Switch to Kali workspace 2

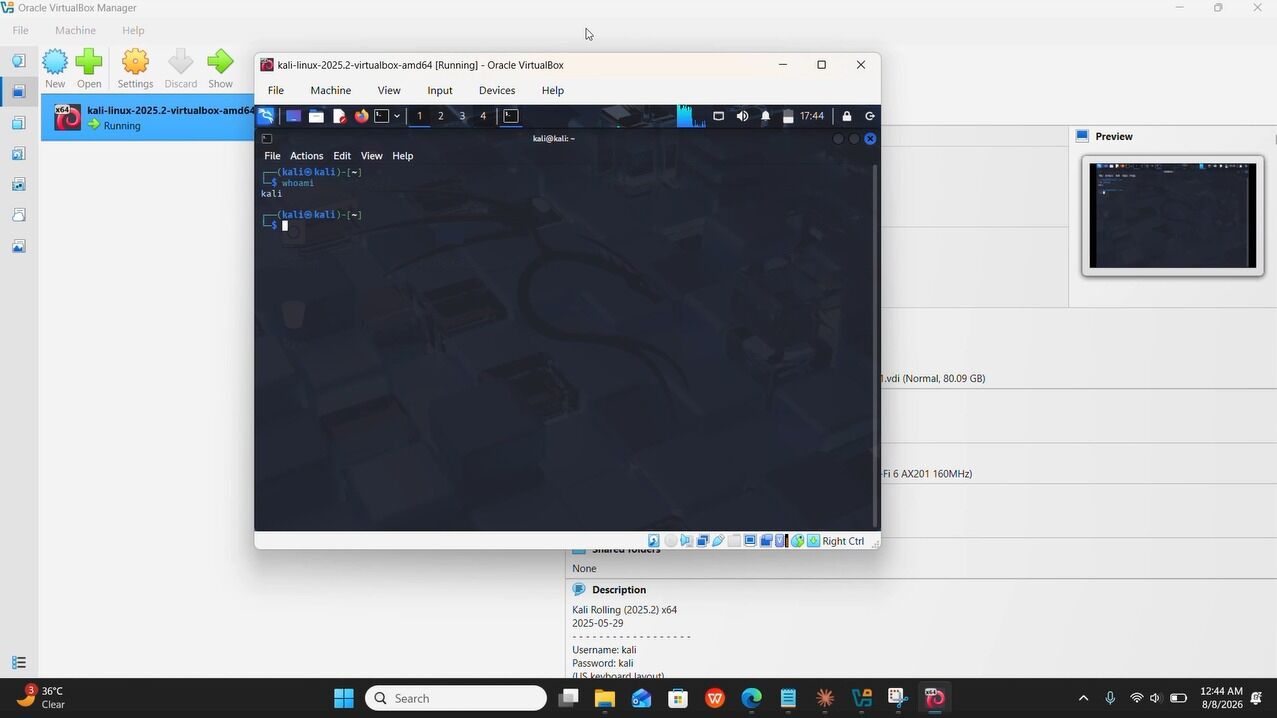click(441, 116)
